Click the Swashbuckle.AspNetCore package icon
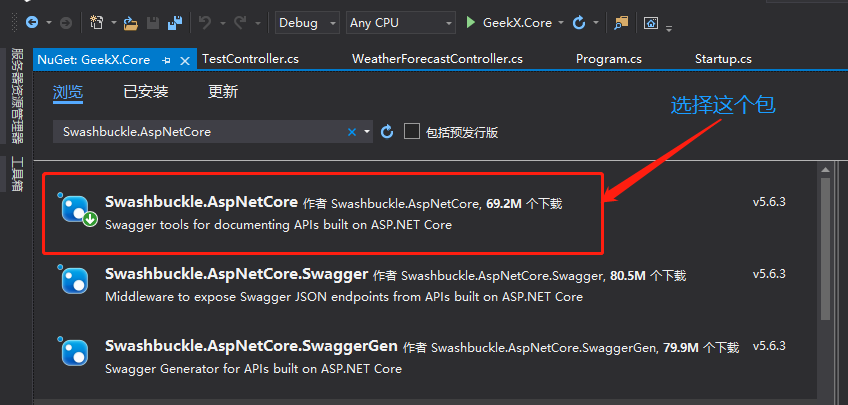This screenshot has width=848, height=405. 77,209
